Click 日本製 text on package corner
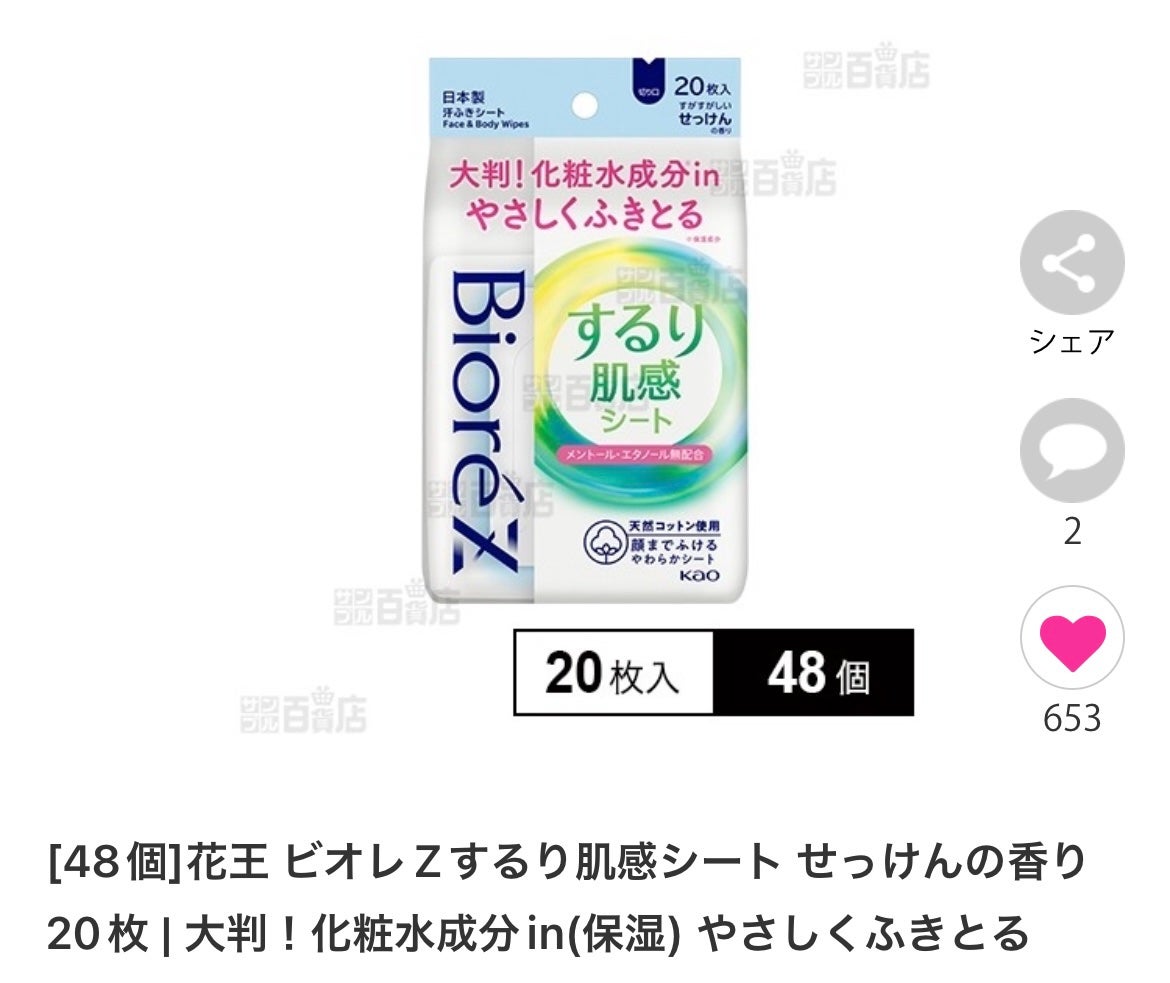 (x=463, y=97)
